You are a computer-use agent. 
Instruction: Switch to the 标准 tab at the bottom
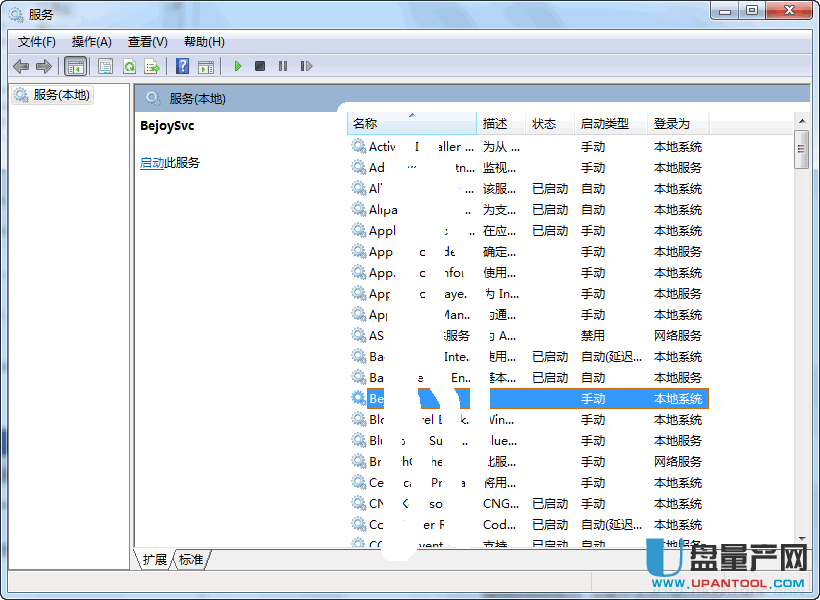[x=190, y=560]
